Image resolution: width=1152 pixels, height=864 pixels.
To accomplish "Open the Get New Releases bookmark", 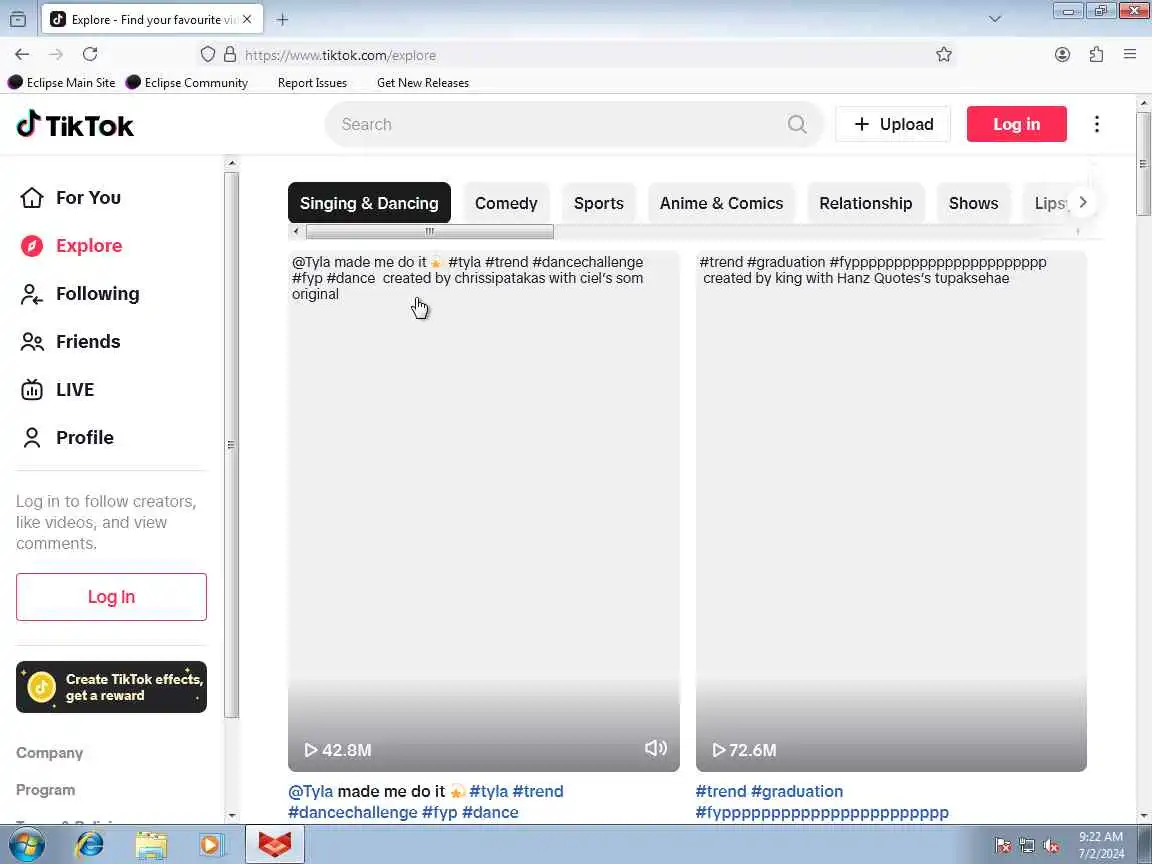I will [422, 82].
